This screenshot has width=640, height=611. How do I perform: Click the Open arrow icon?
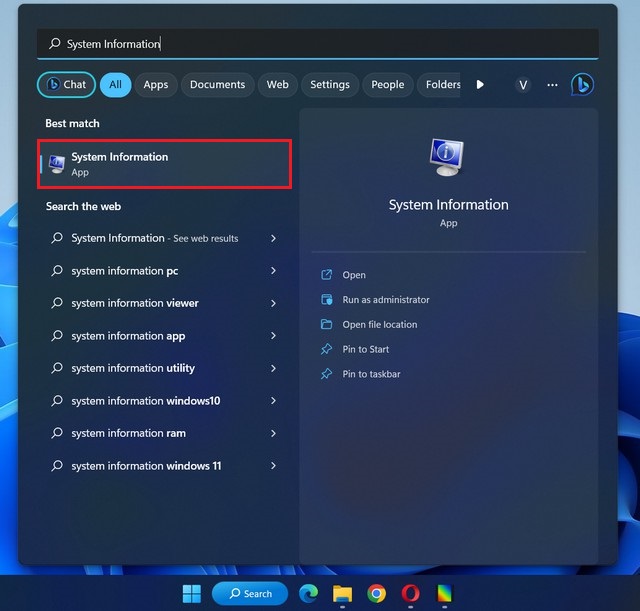point(327,275)
